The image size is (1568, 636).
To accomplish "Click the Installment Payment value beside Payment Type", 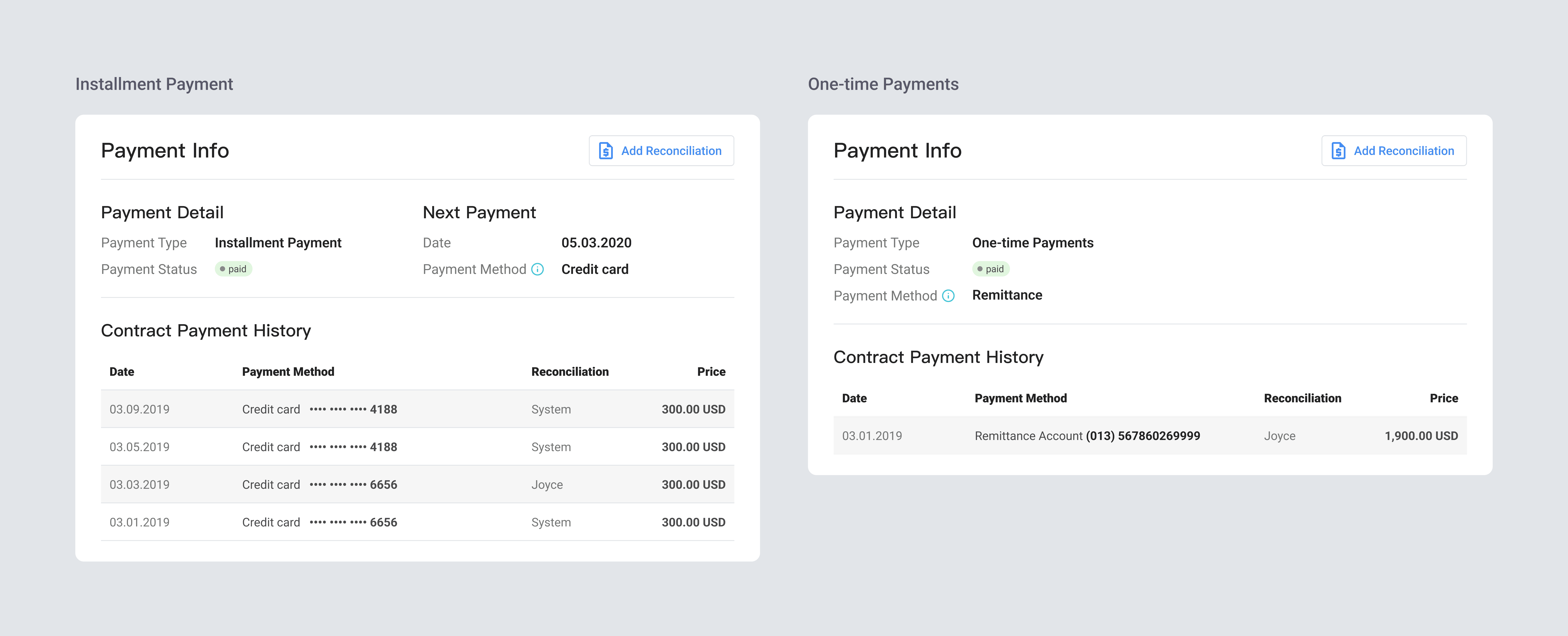I will [278, 243].
